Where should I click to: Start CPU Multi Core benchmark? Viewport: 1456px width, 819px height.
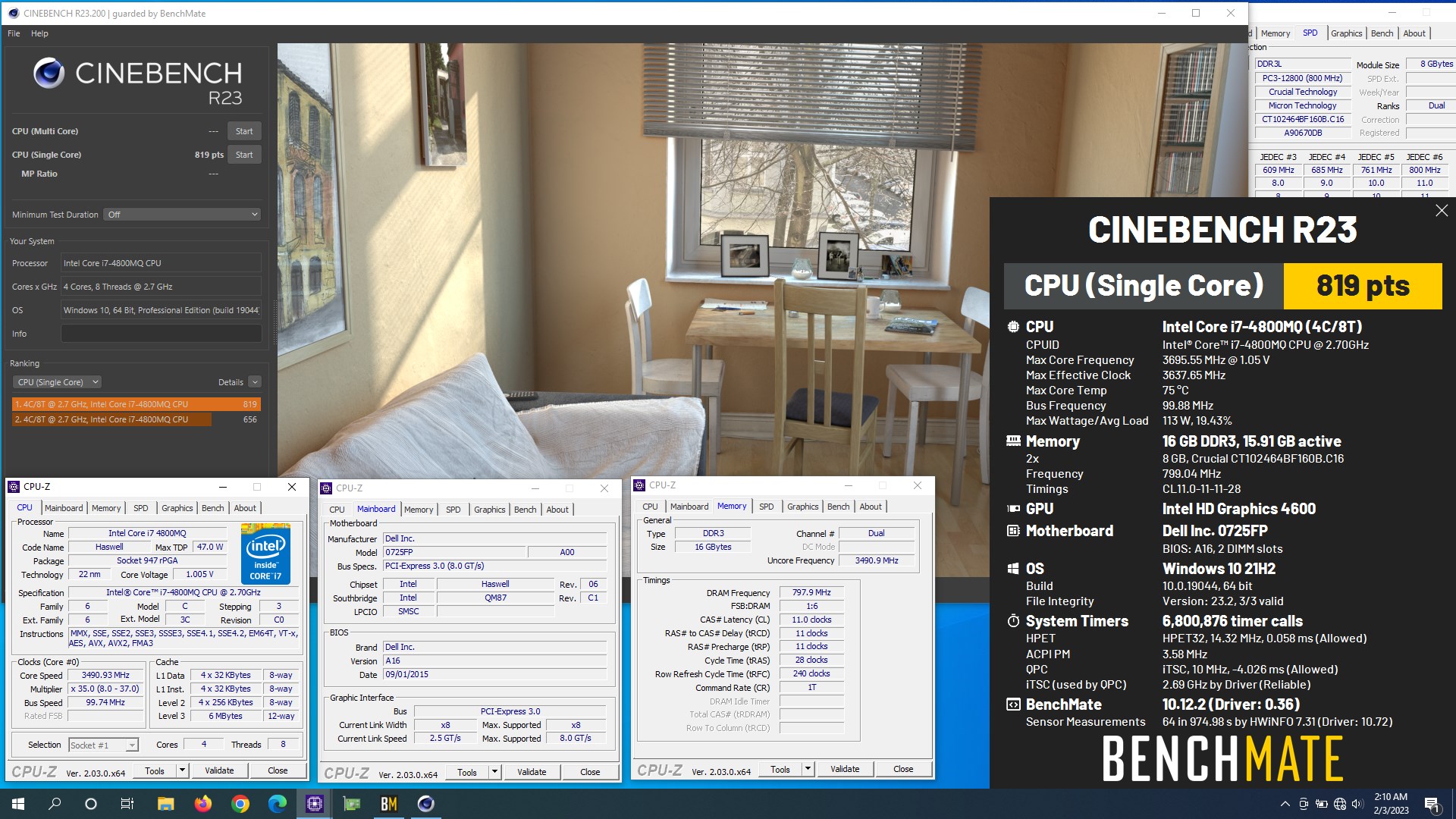[244, 131]
